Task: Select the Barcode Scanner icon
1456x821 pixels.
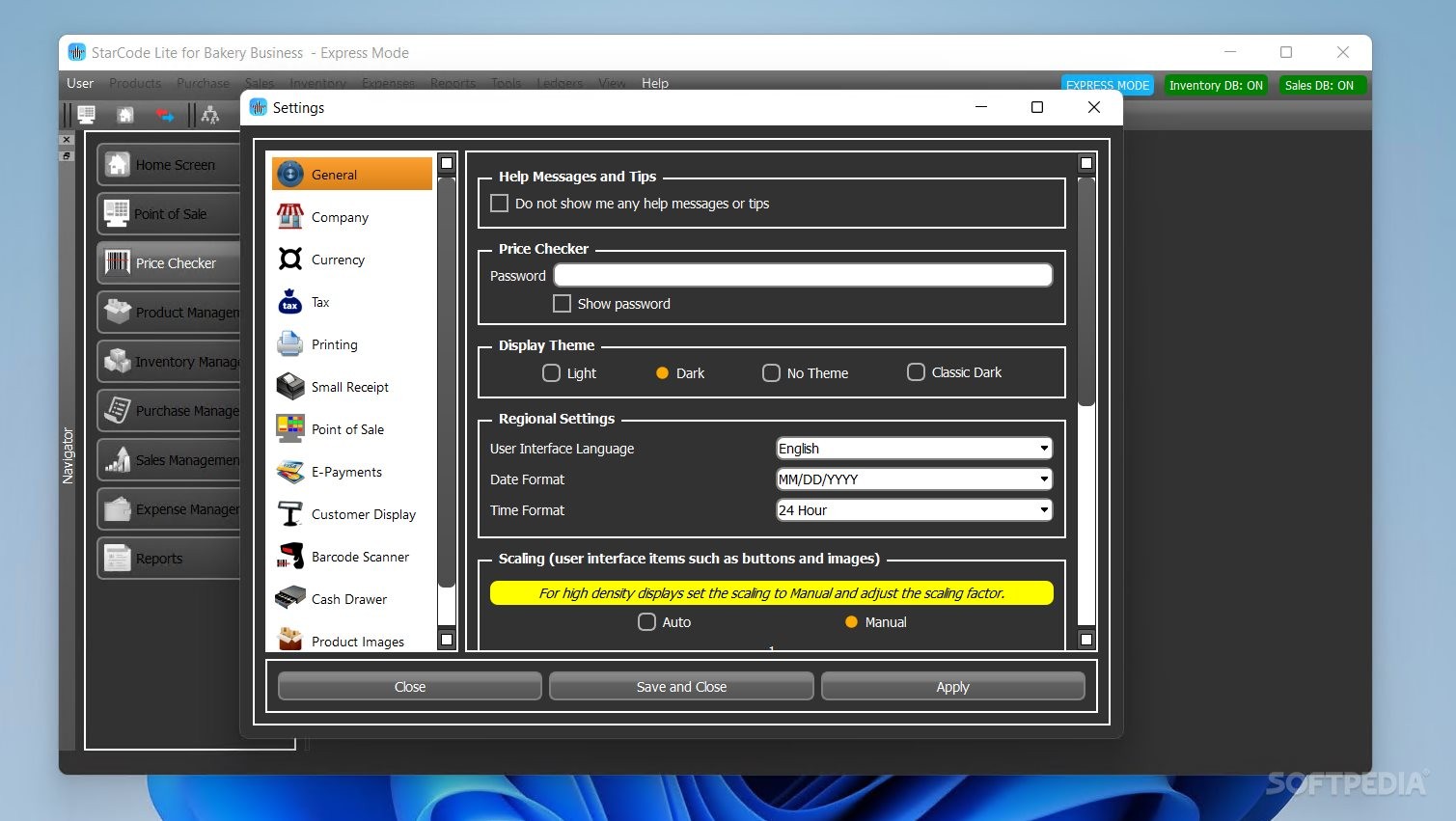Action: (x=290, y=557)
